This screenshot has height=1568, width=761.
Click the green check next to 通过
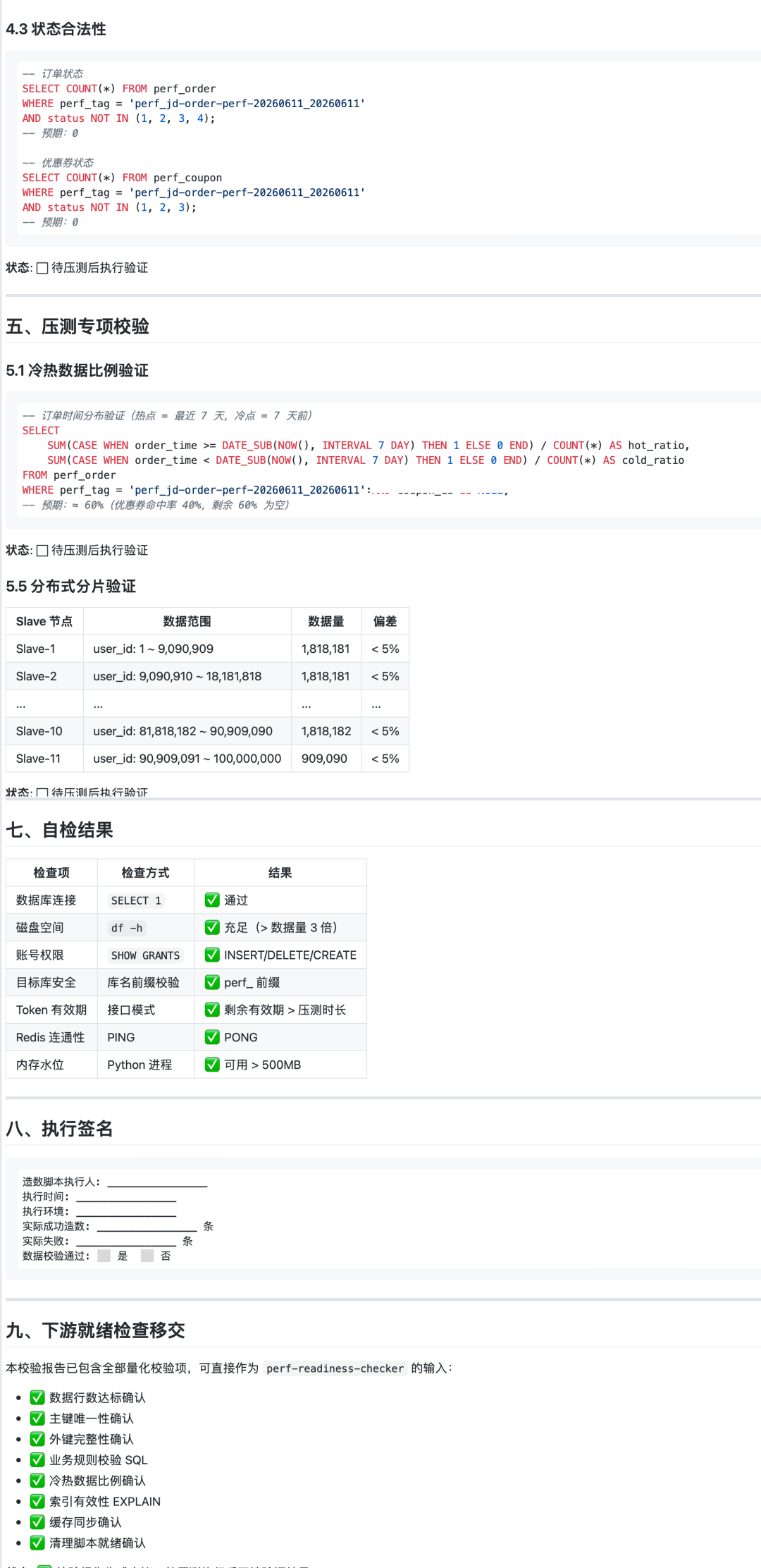click(x=212, y=900)
